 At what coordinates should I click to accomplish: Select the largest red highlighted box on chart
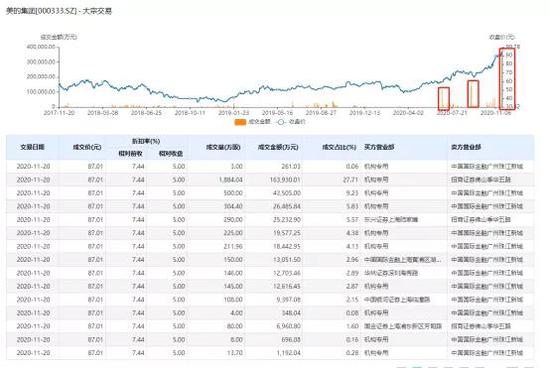coord(507,79)
